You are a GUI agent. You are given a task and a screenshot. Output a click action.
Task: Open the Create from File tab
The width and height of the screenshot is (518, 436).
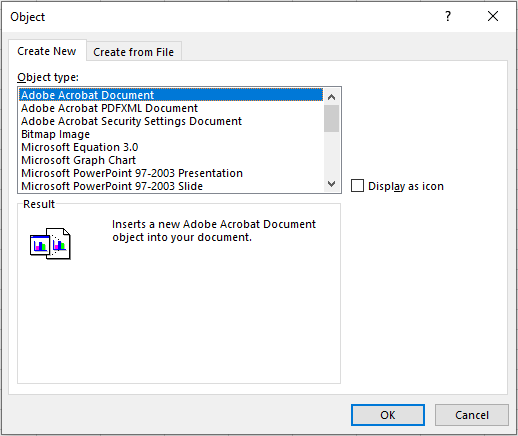tap(134, 52)
